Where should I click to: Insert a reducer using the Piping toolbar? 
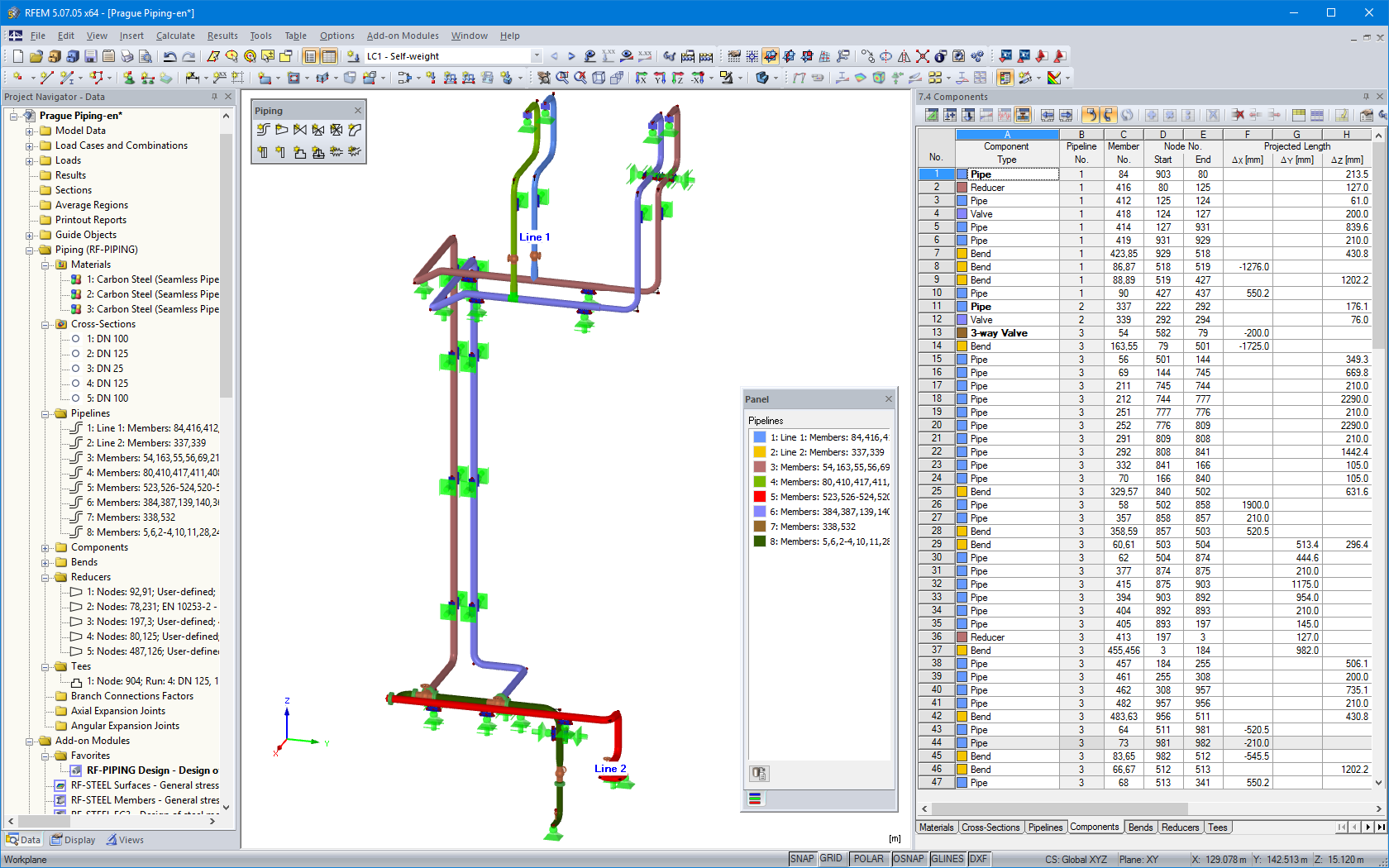tap(281, 130)
